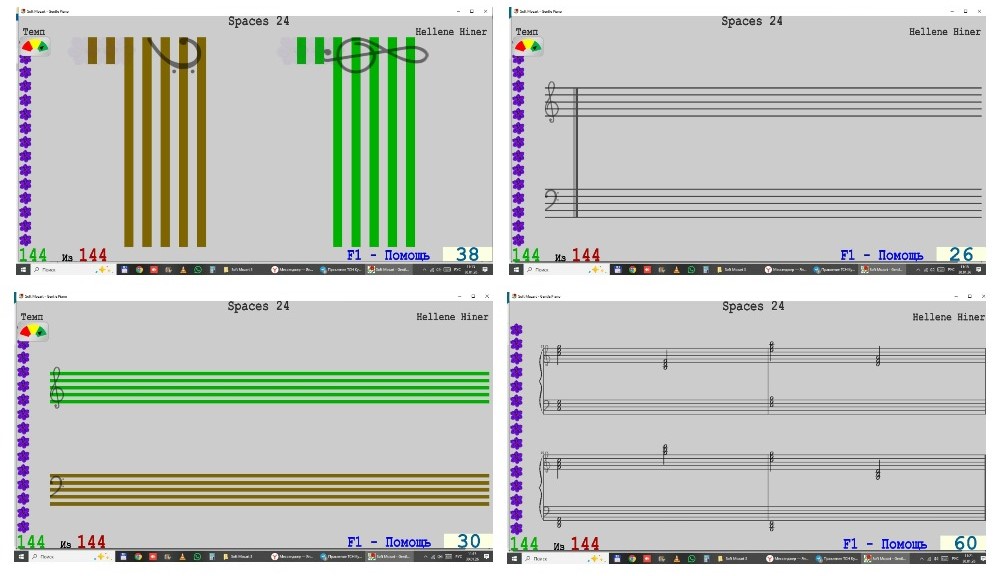This screenshot has height=576, width=1000.
Task: Click the Темп label in the bottom-left panel
Action: pyautogui.click(x=34, y=317)
